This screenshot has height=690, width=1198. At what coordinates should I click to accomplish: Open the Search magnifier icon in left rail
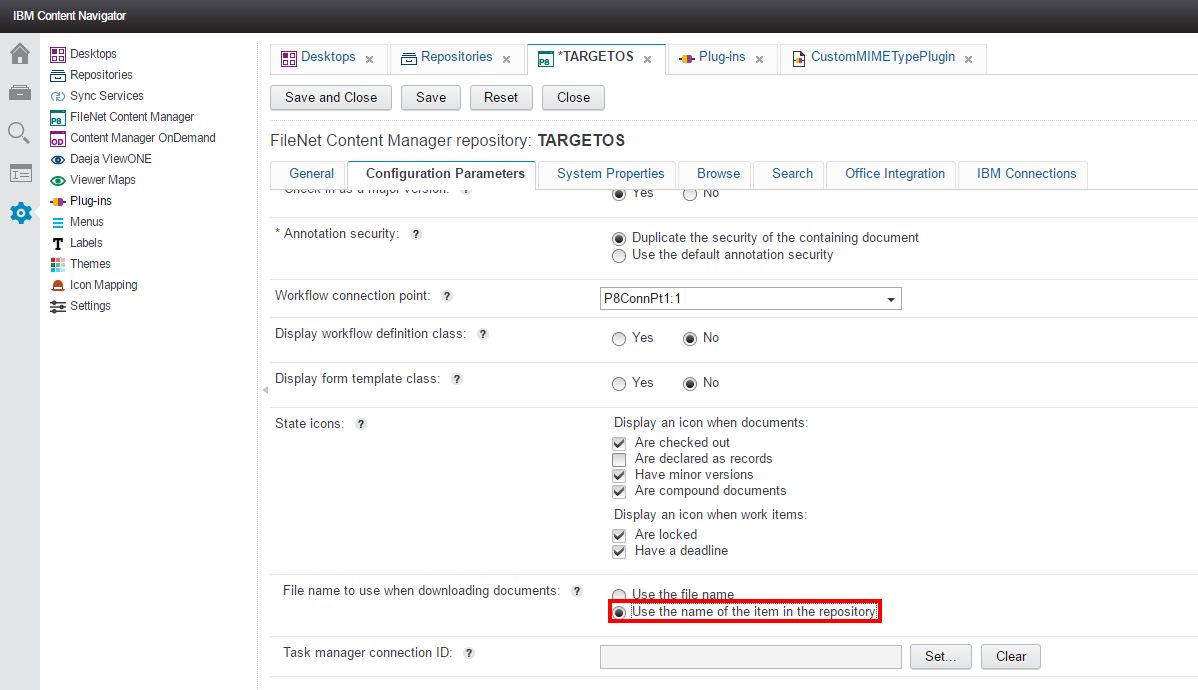click(19, 133)
